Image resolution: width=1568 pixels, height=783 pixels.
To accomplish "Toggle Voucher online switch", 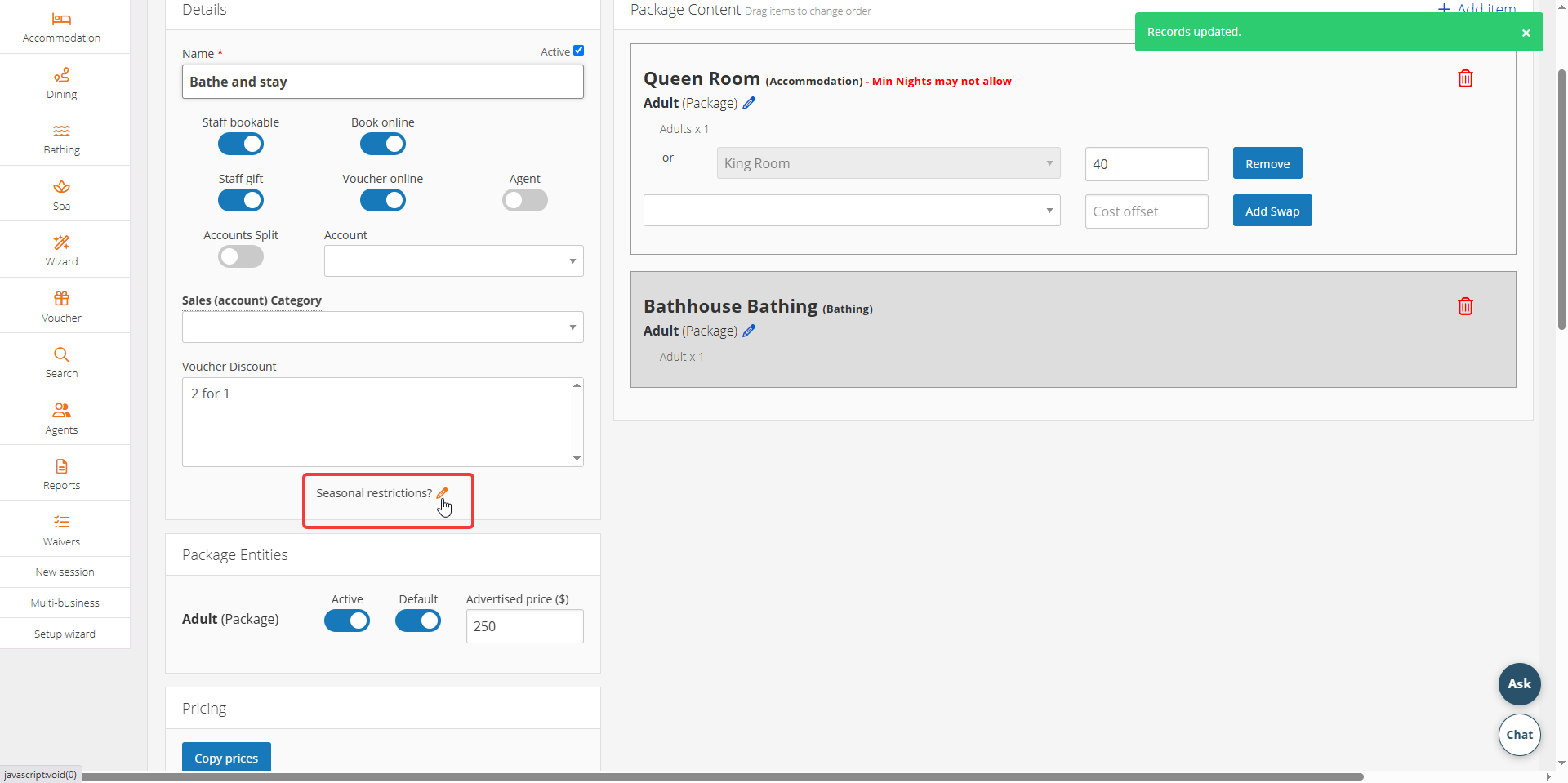I will pos(383,200).
